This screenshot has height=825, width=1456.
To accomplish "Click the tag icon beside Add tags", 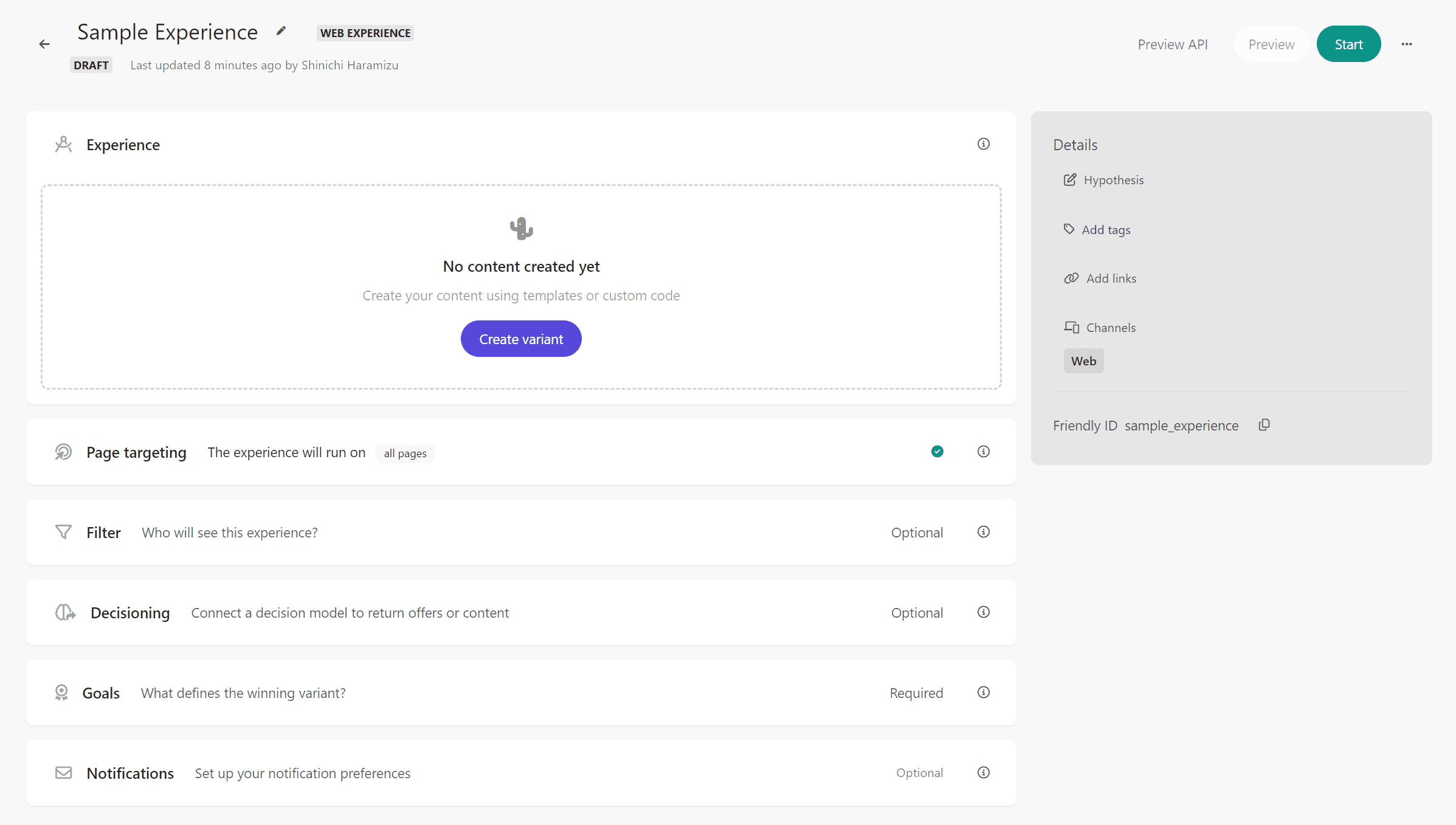I will [1069, 229].
